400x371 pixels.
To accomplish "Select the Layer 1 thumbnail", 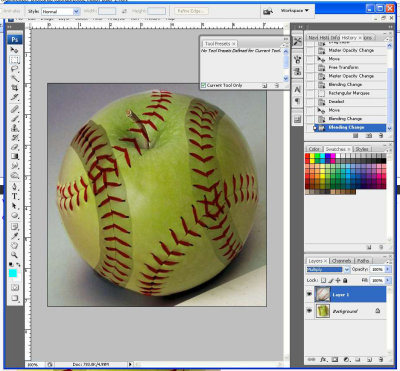I will click(323, 295).
